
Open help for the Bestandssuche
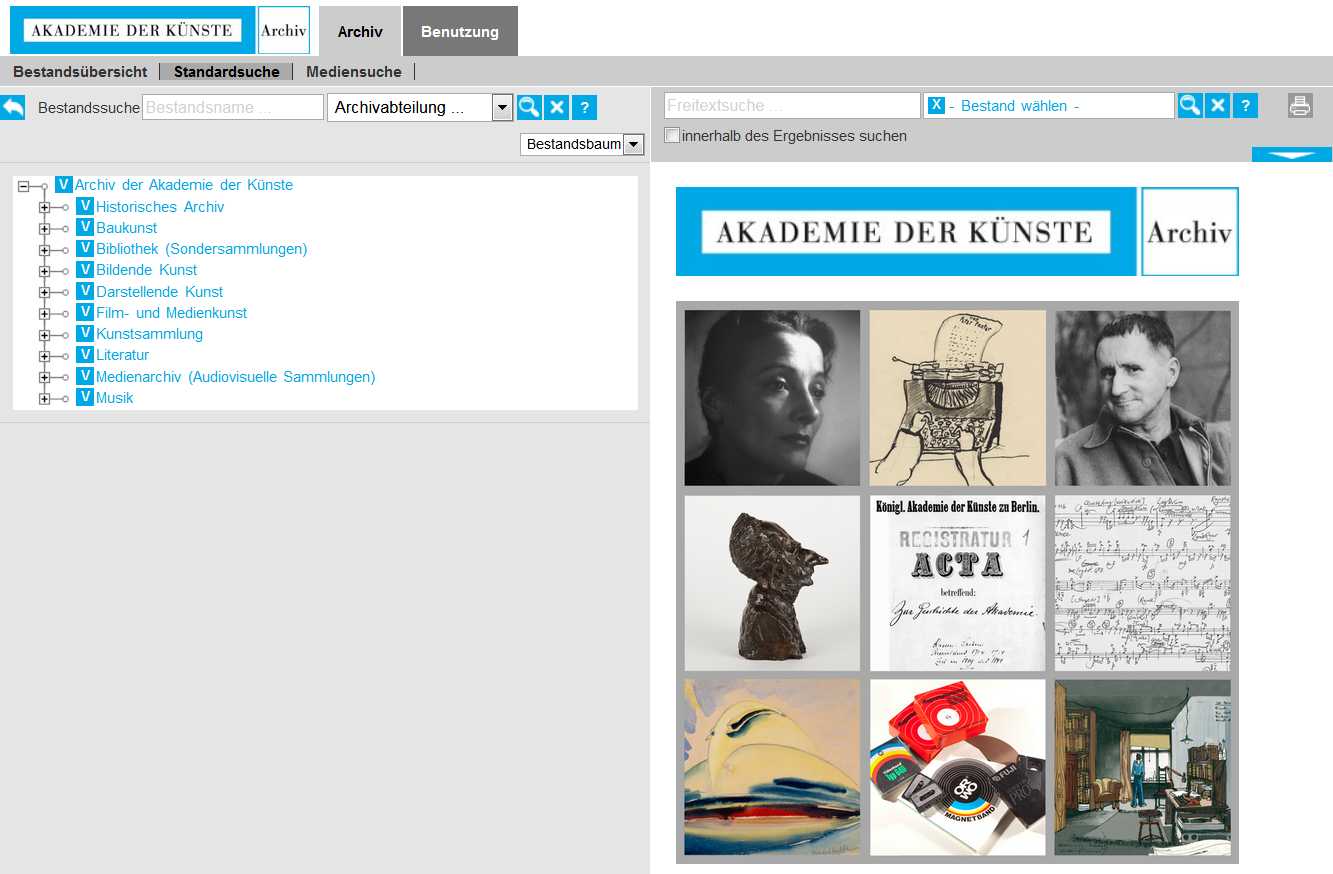tap(585, 107)
